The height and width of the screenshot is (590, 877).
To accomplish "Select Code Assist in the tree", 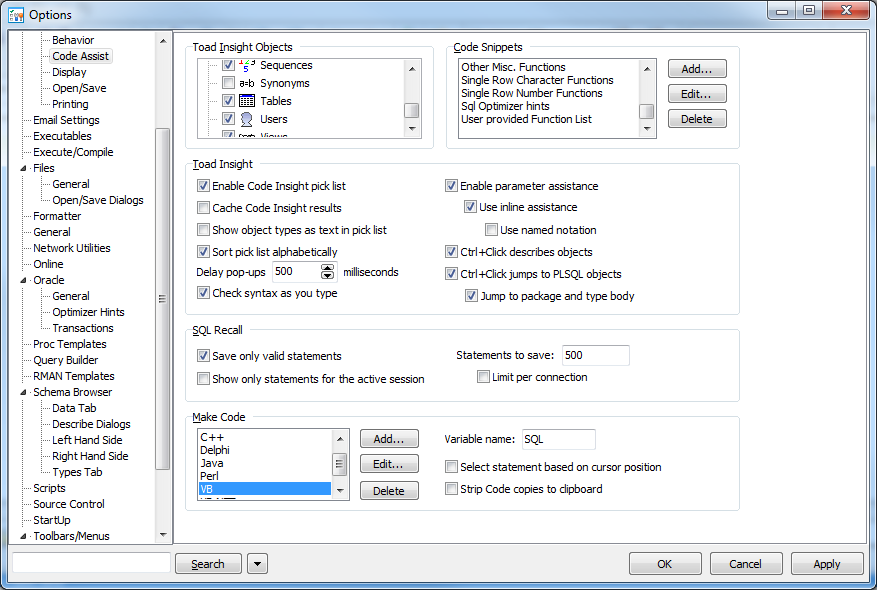I will pyautogui.click(x=81, y=56).
